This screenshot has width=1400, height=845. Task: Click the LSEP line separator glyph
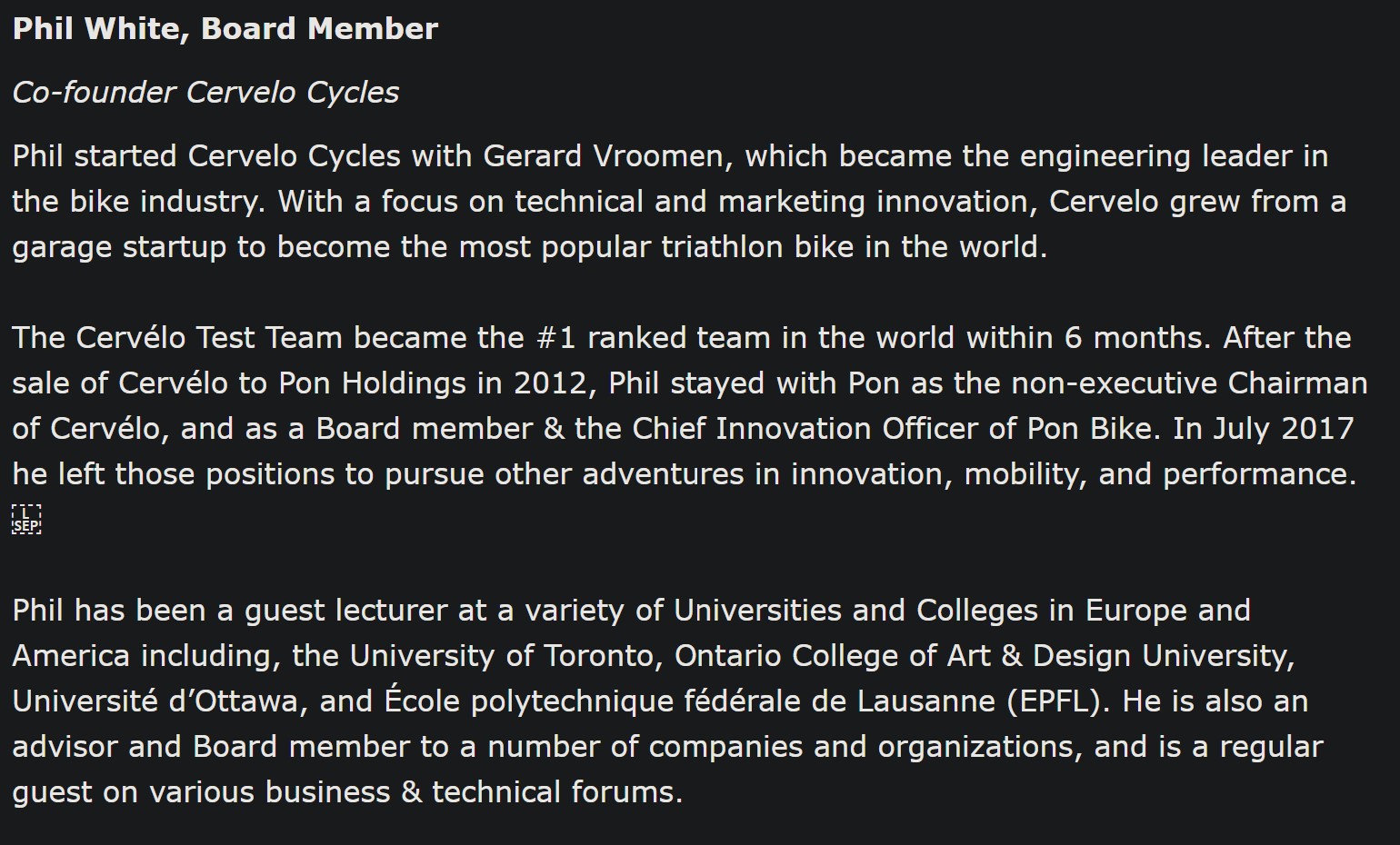click(26, 520)
